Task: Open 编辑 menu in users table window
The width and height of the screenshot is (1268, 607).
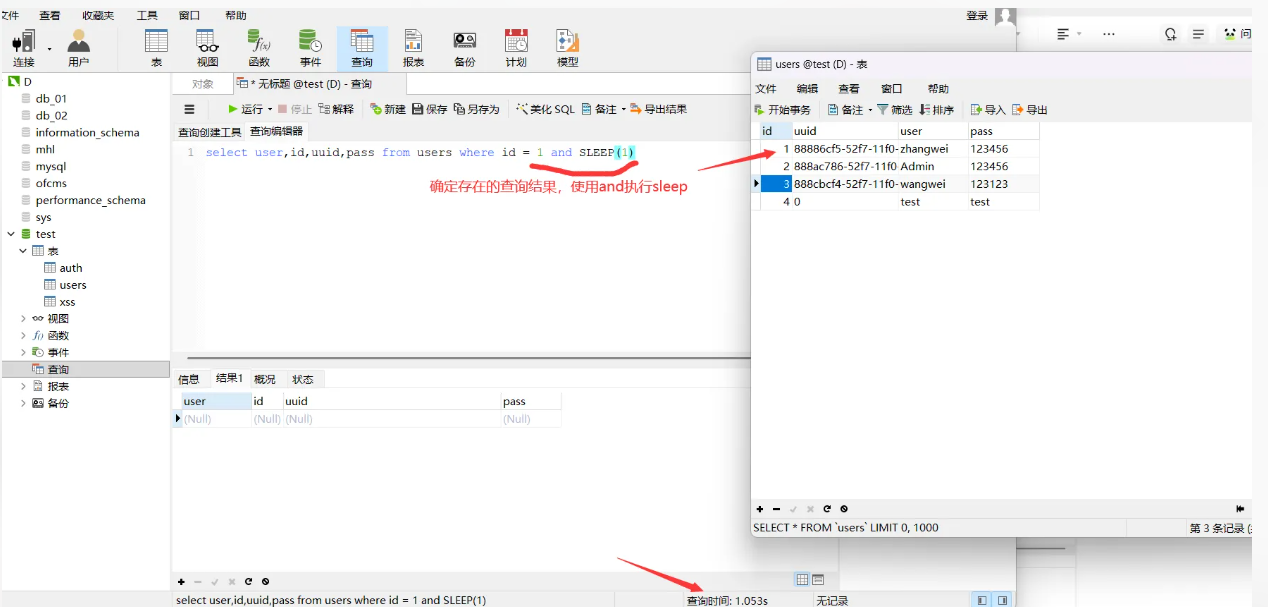Action: click(807, 89)
